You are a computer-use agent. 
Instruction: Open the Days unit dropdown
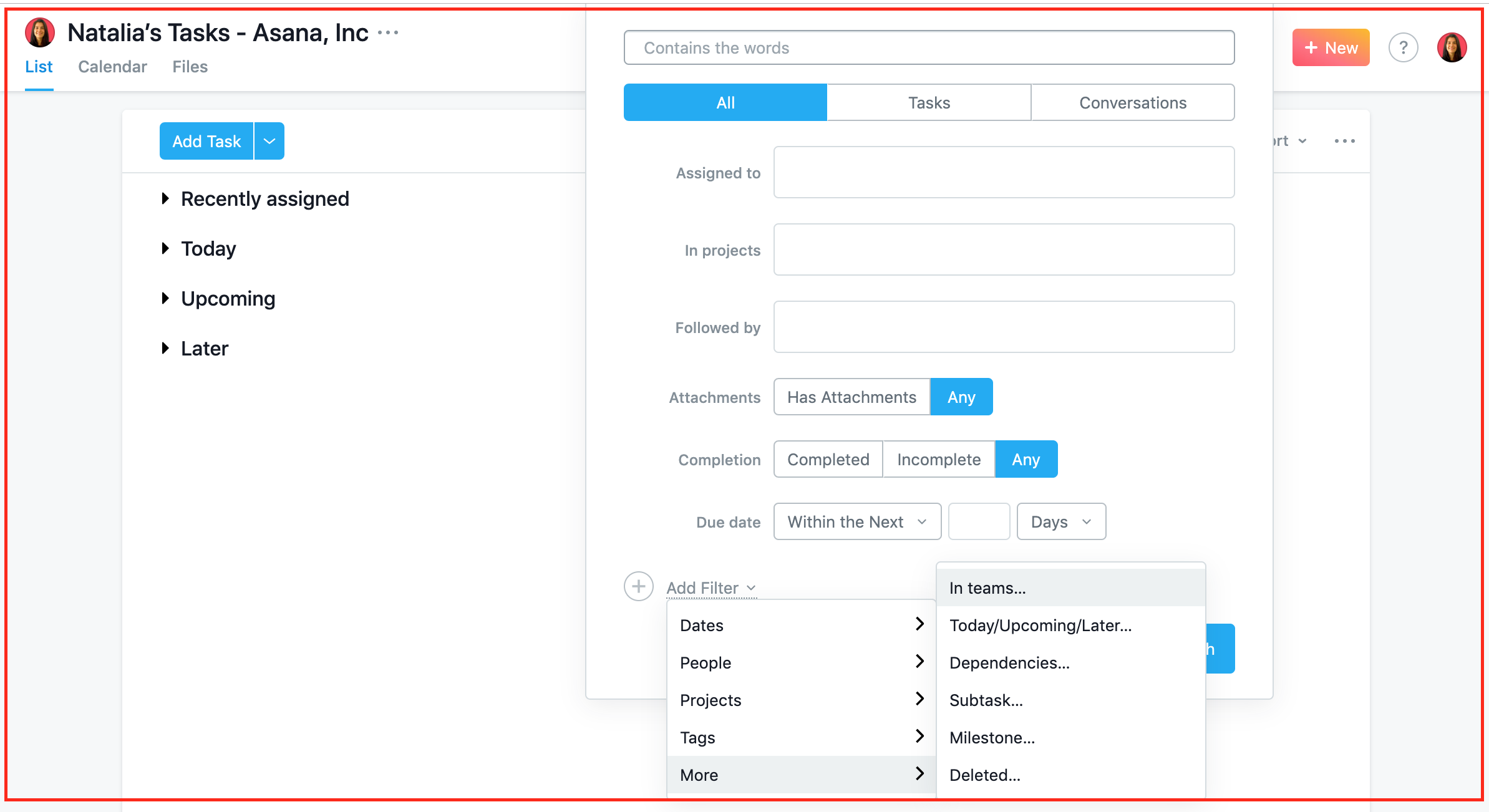click(1060, 521)
